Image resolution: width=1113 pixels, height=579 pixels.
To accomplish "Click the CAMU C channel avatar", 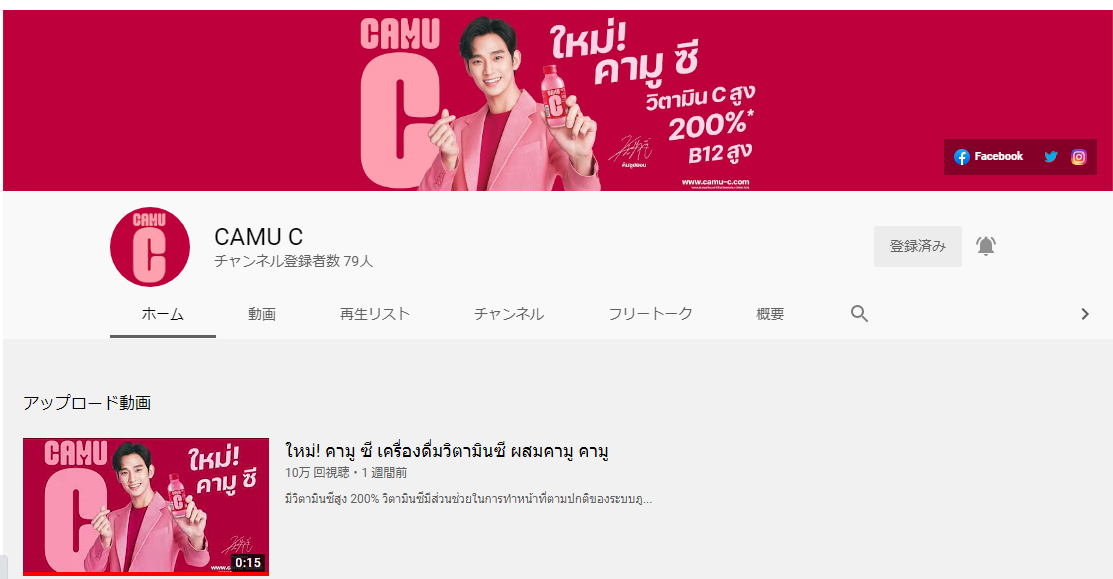I will (x=150, y=247).
